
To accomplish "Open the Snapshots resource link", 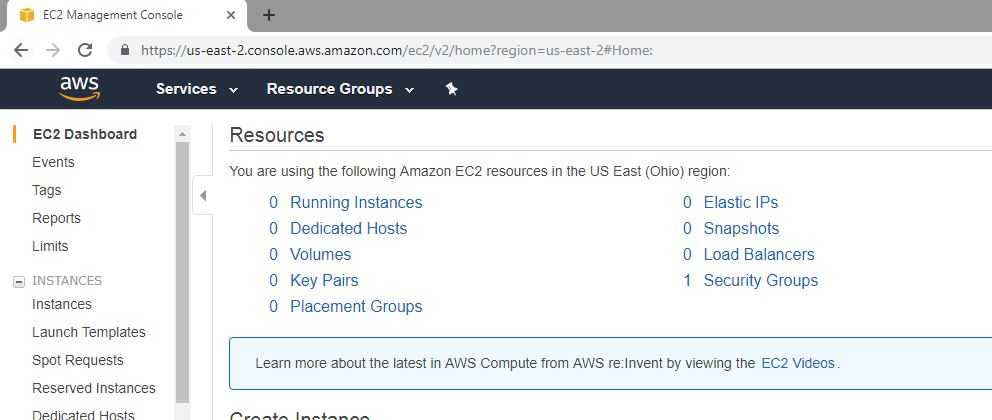I will click(x=741, y=228).
